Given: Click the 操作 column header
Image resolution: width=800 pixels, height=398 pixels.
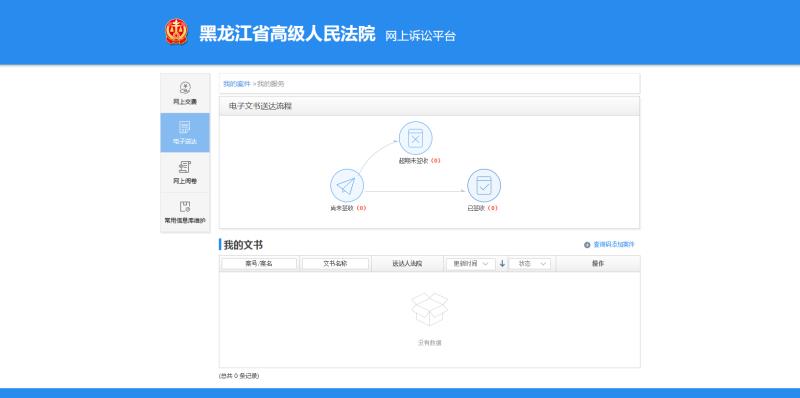Looking at the screenshot, I should (598, 264).
